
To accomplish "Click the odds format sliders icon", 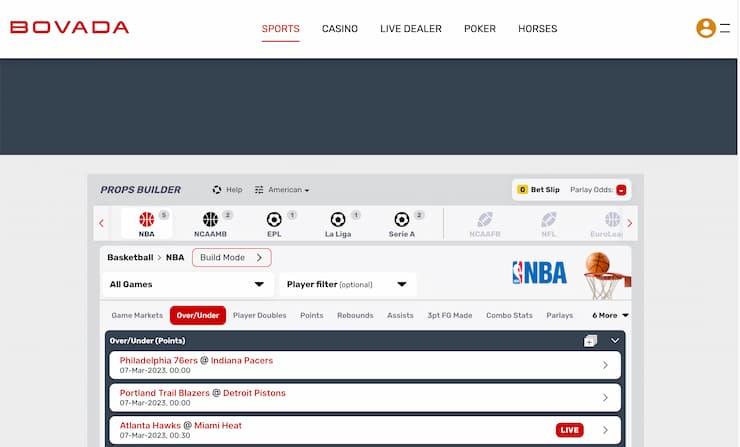I will point(259,190).
